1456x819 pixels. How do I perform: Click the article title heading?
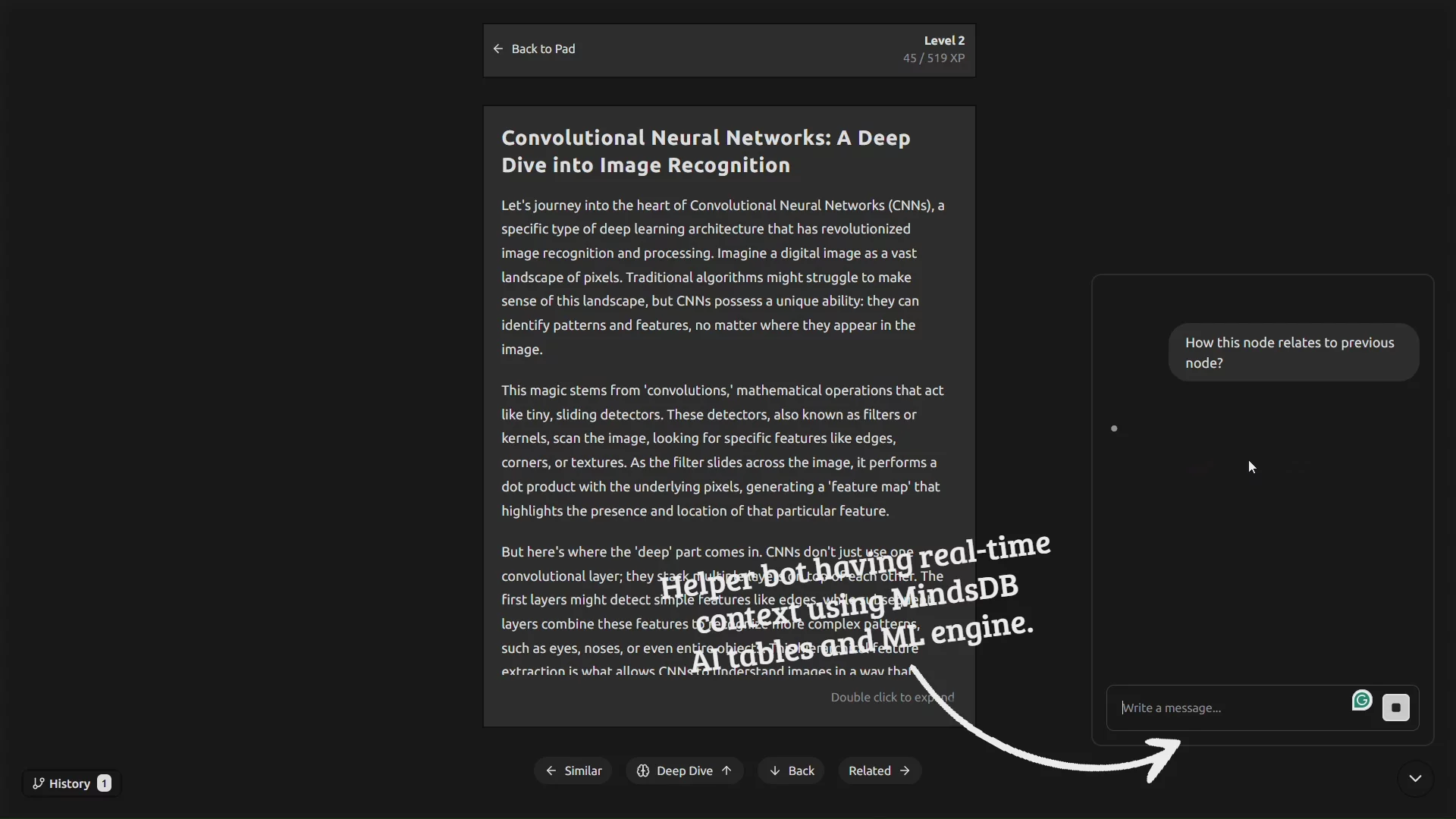coord(705,152)
